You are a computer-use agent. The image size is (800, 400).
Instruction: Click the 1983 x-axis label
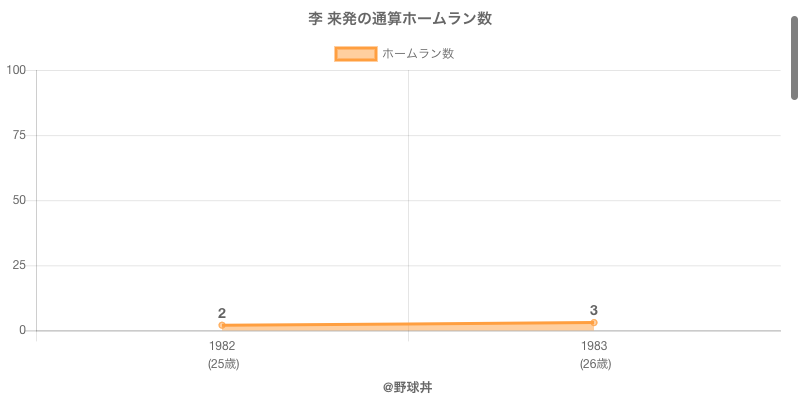[x=593, y=346]
